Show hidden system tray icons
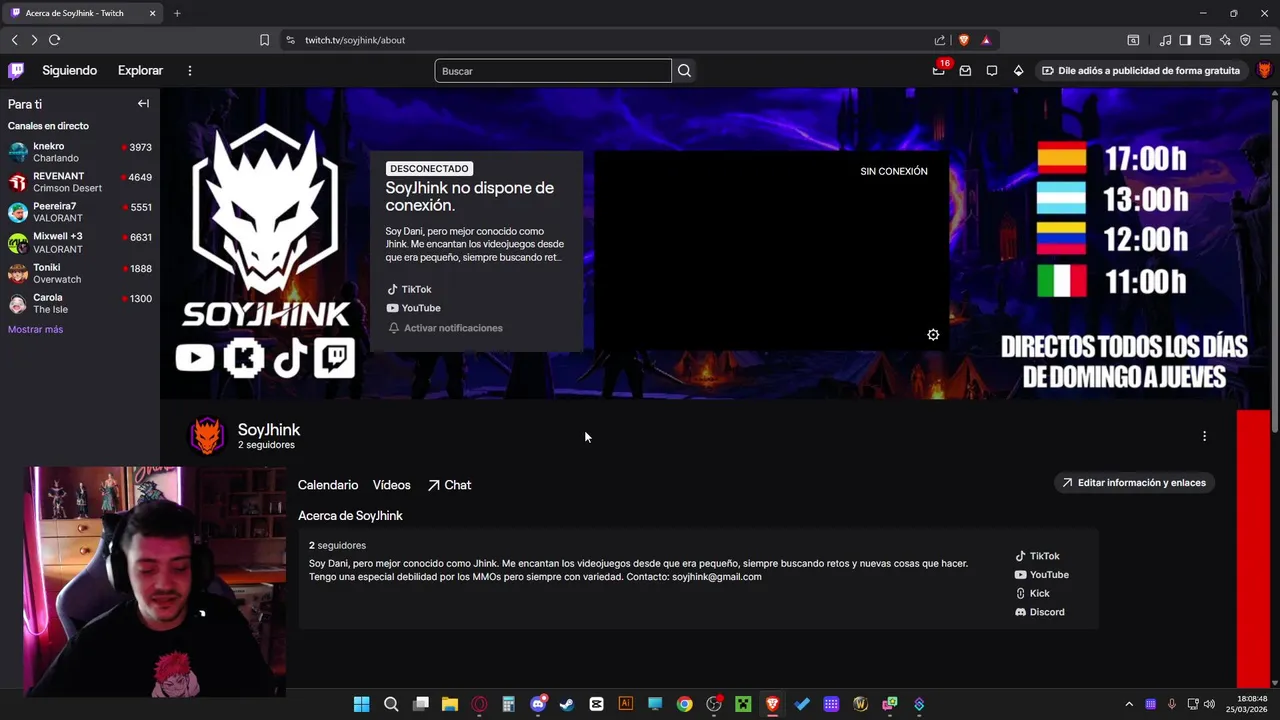The image size is (1280, 720). pos(1129,704)
